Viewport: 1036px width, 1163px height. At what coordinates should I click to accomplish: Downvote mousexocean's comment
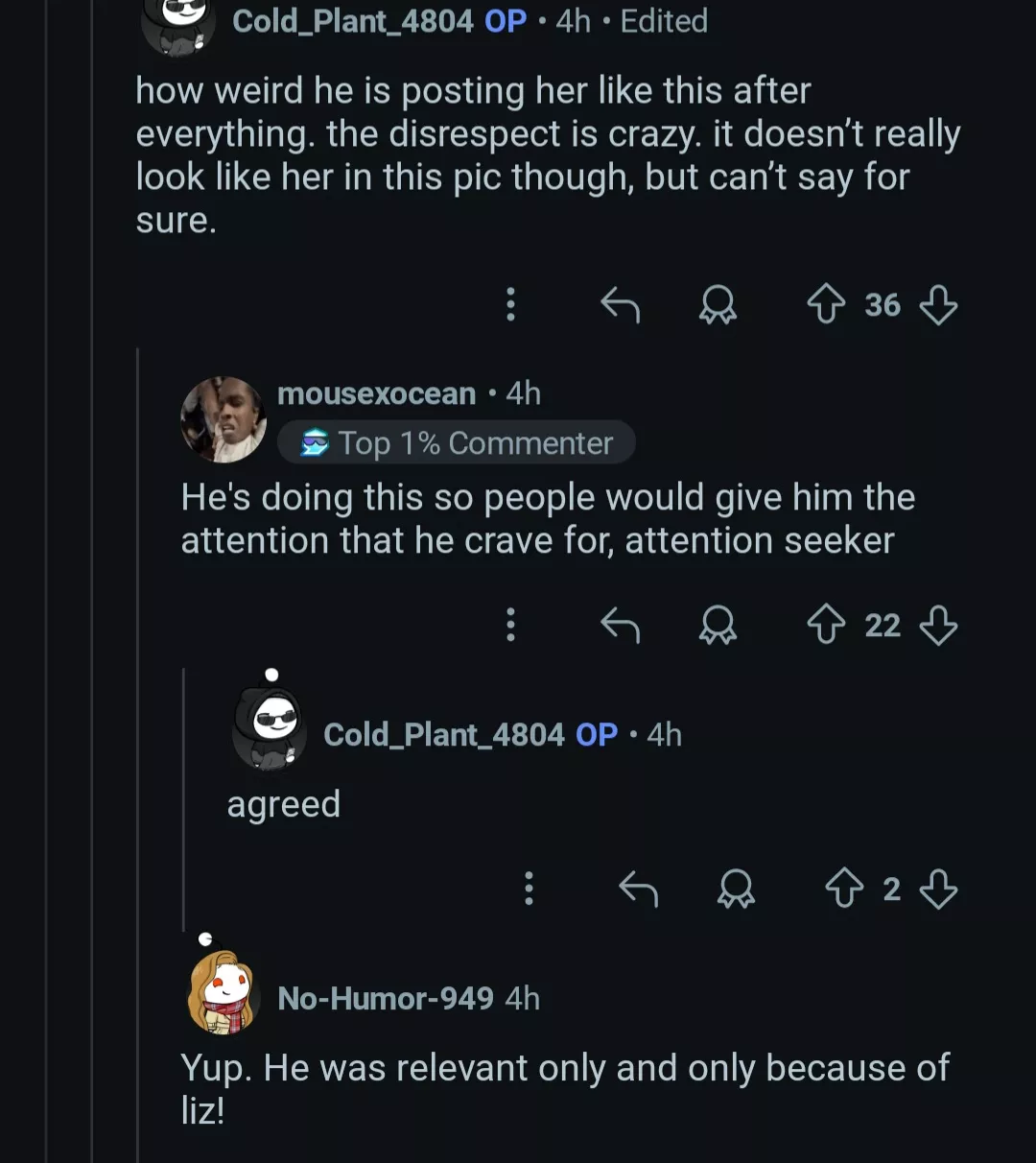click(x=938, y=626)
